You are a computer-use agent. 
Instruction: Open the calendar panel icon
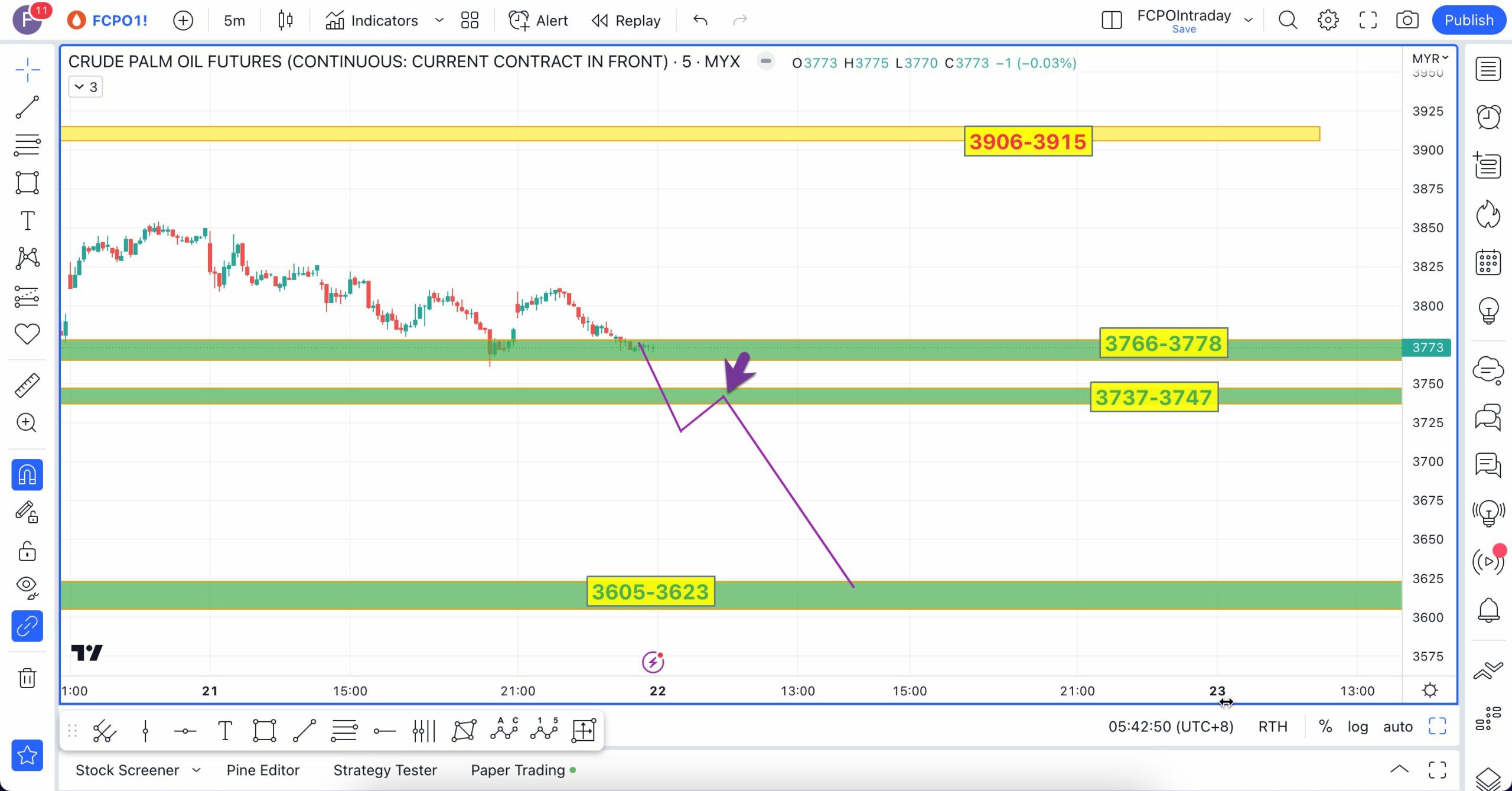[x=1488, y=262]
